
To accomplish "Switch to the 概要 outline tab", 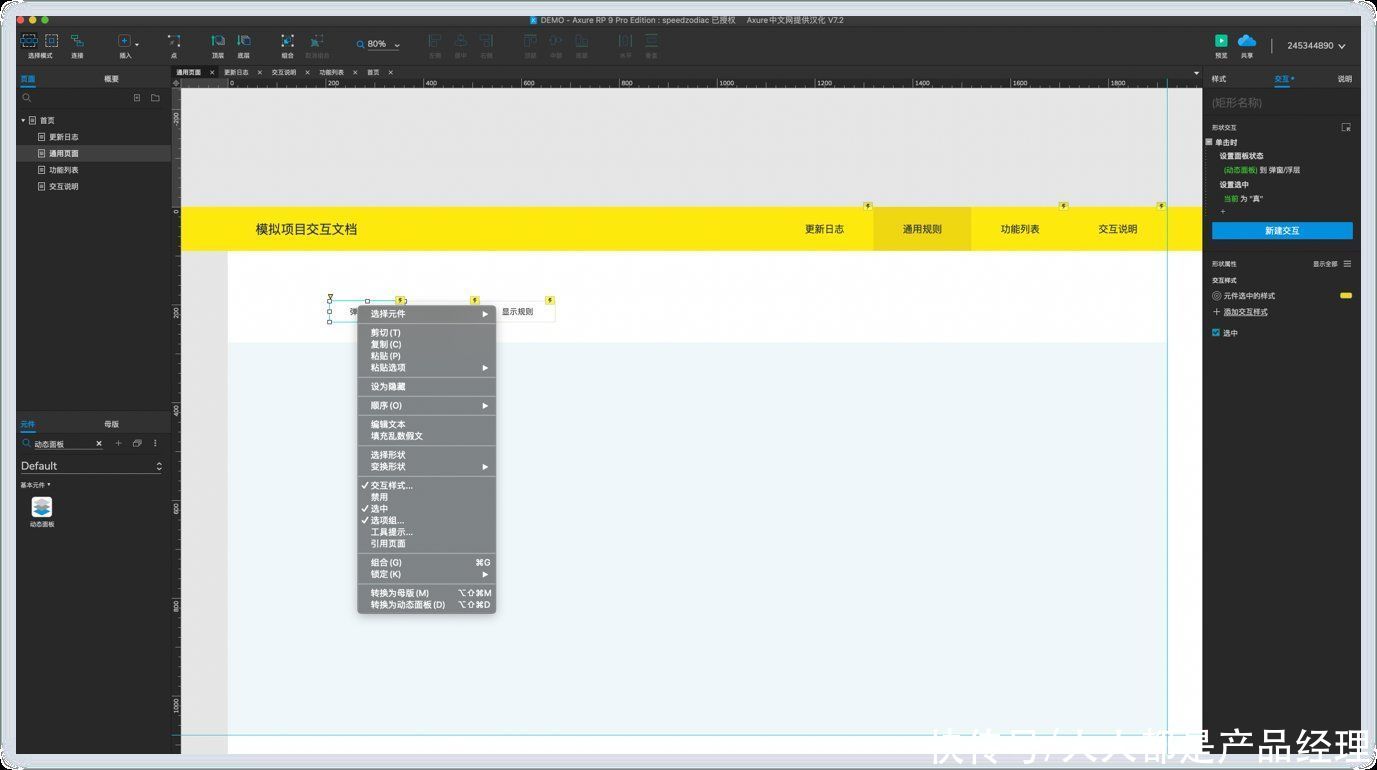I will point(111,79).
